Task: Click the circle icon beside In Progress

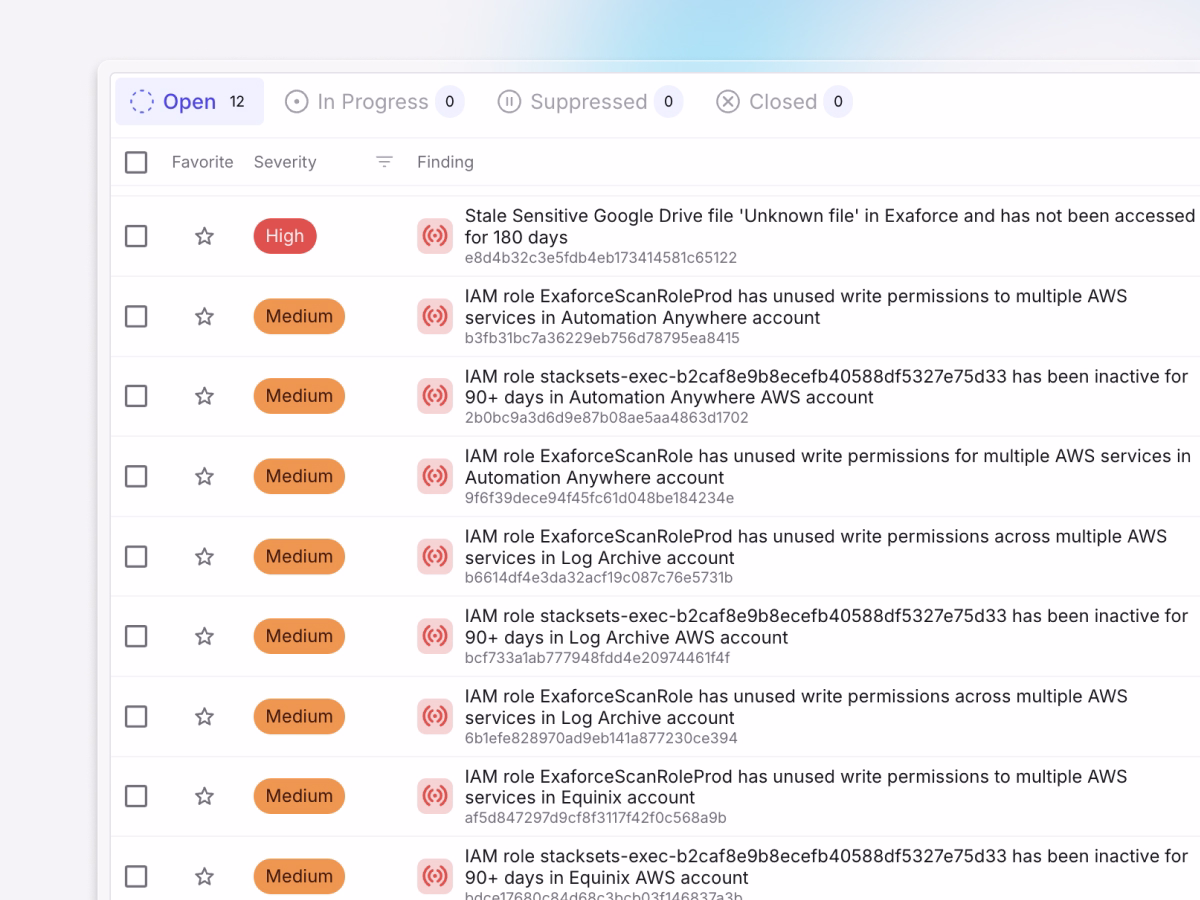Action: [x=296, y=101]
